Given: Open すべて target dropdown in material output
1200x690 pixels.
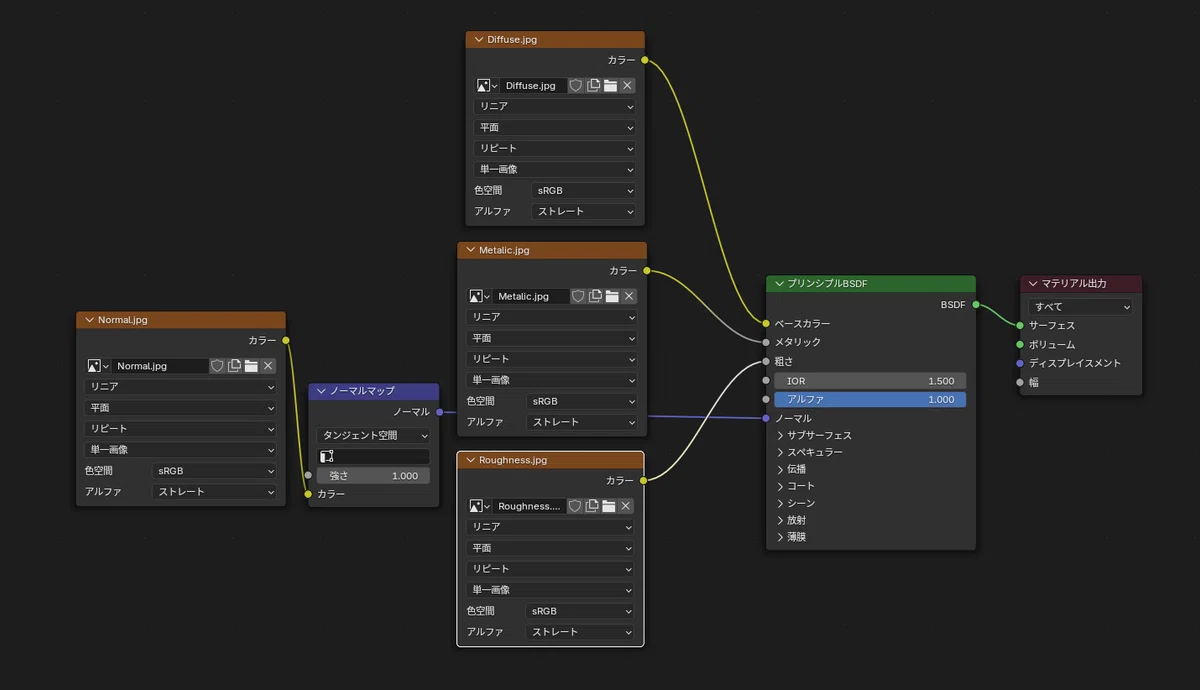Looking at the screenshot, I should click(1080, 307).
